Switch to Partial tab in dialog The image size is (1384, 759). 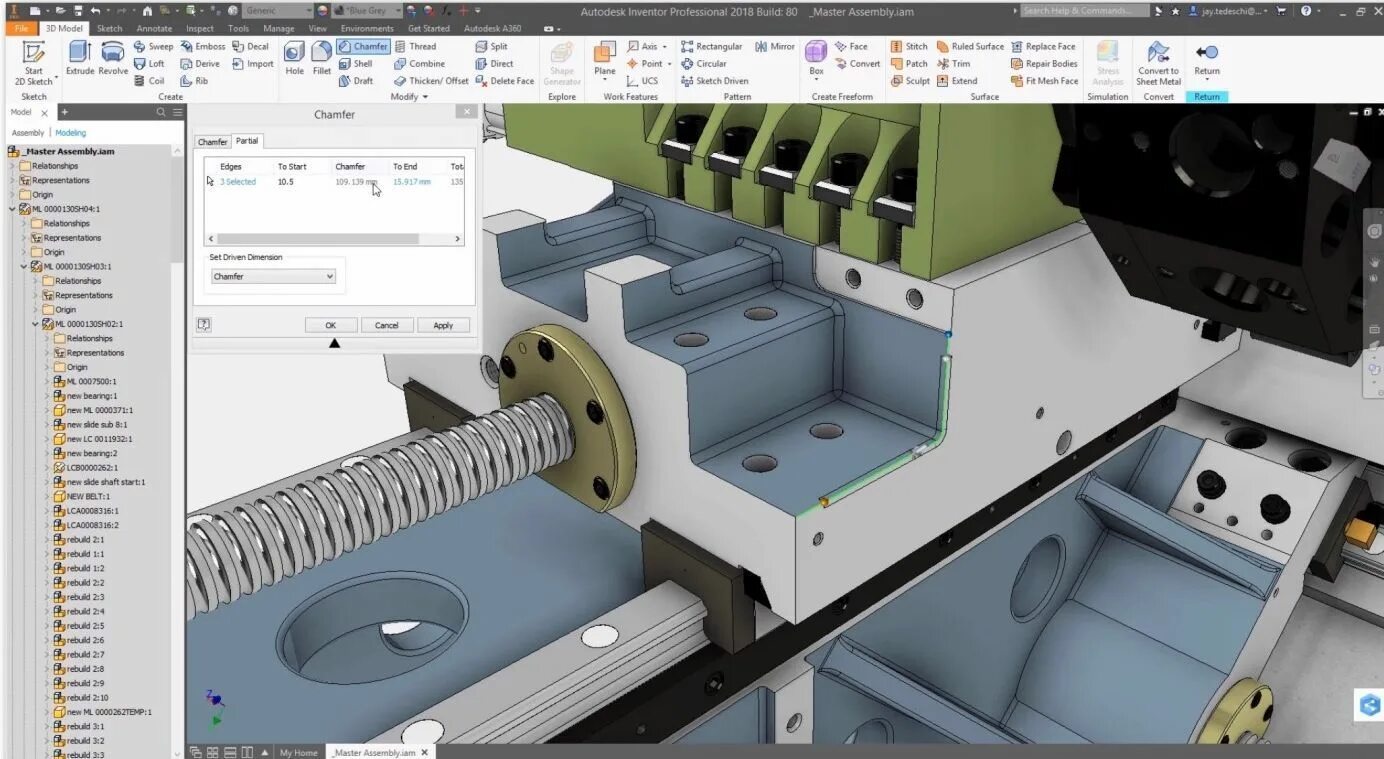click(247, 141)
